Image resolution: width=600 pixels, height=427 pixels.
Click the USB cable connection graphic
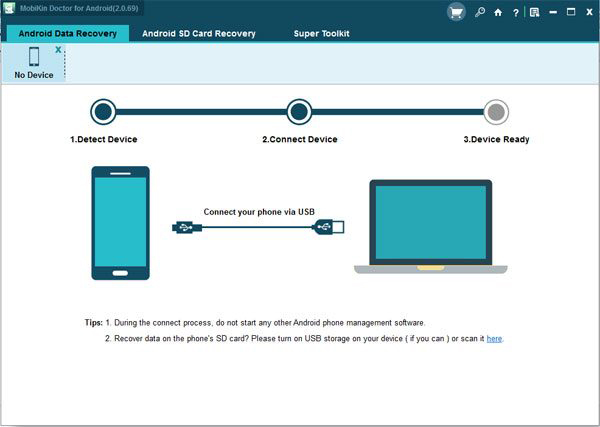click(258, 227)
